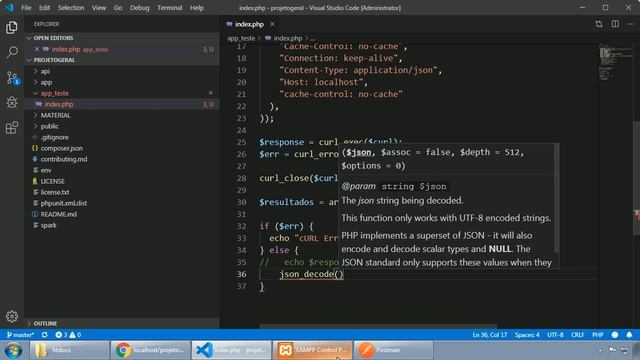640x360 pixels.
Task: Split the editor to the right
Action: pyautogui.click(x=615, y=24)
